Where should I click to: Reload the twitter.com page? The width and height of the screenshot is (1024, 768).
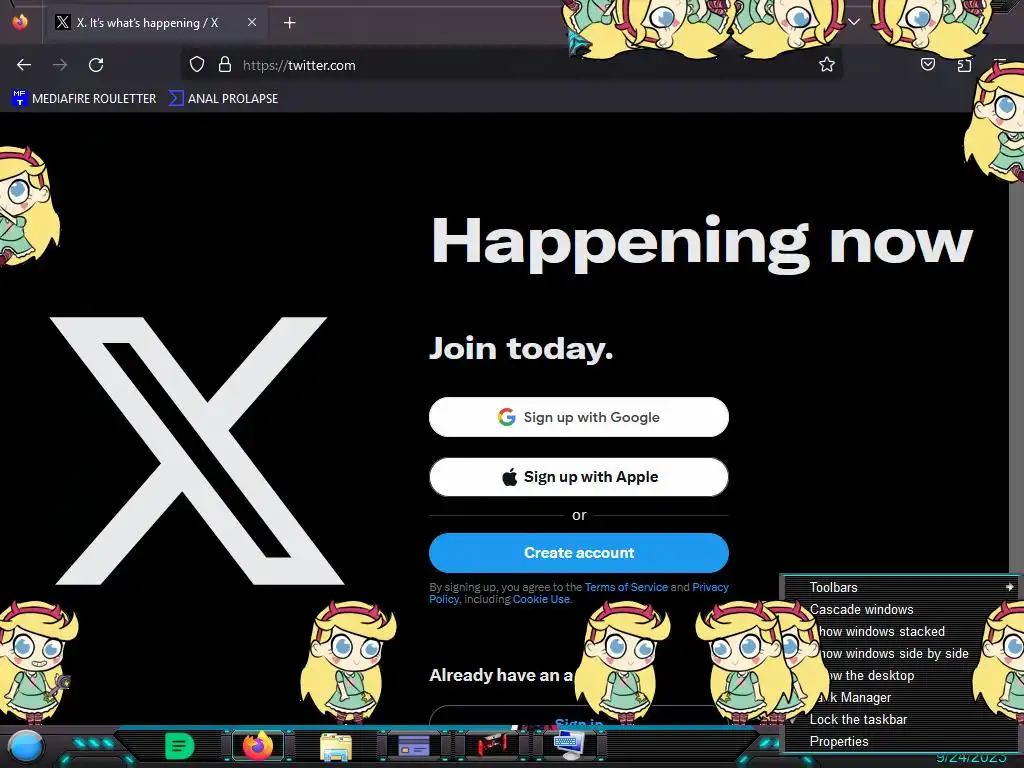96,65
